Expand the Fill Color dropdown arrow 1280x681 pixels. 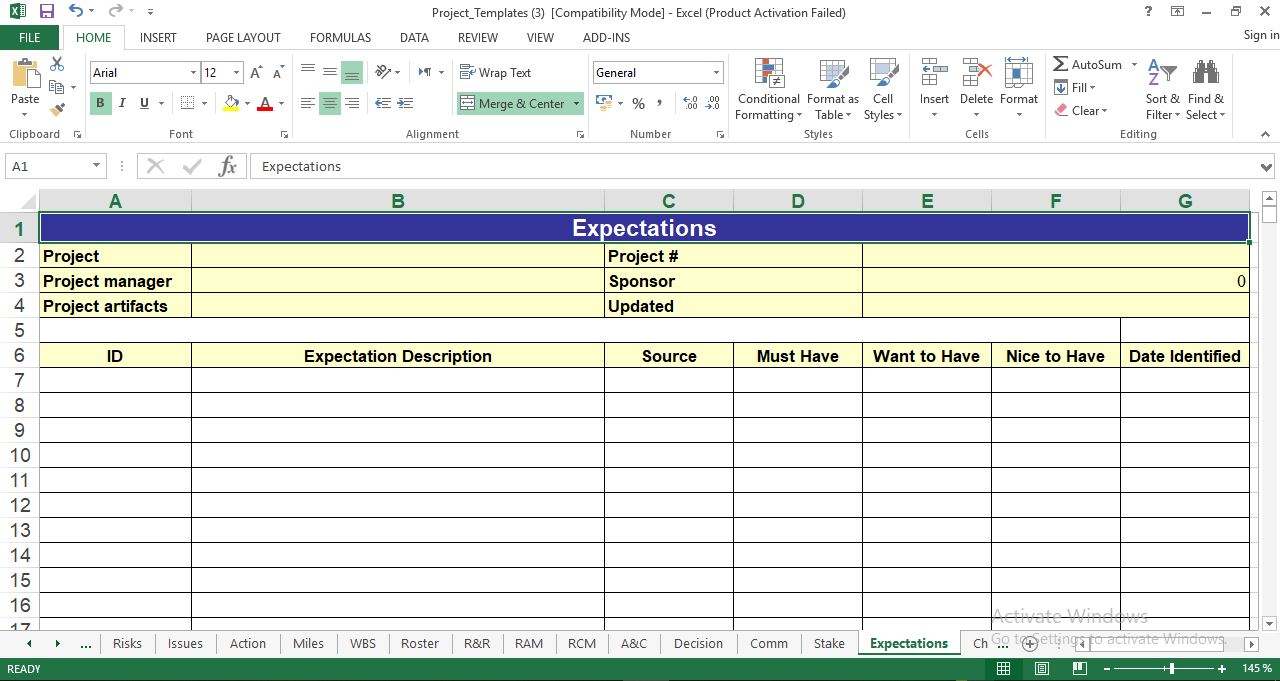coord(247,103)
